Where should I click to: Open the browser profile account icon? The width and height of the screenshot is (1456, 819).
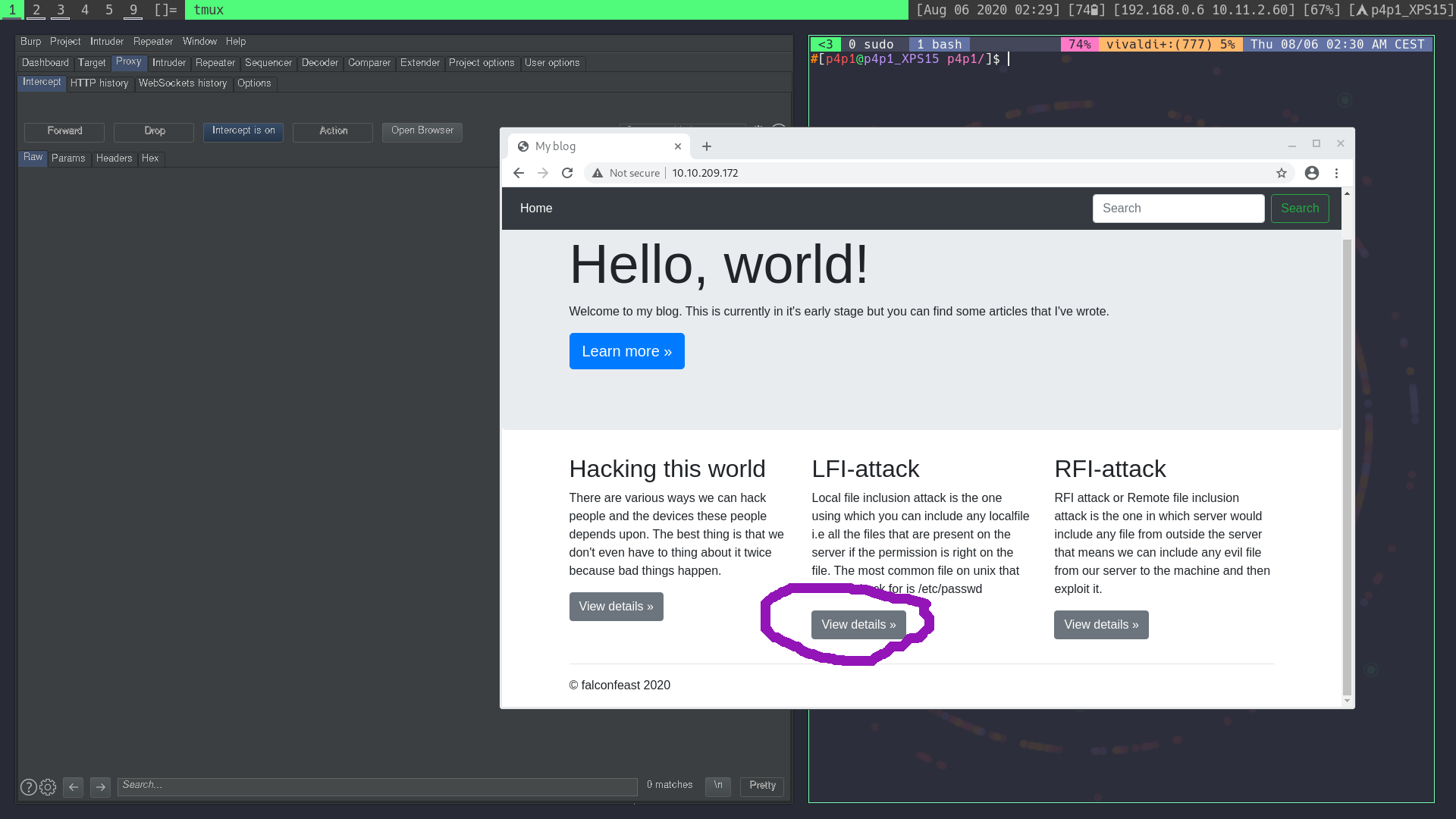pos(1312,173)
